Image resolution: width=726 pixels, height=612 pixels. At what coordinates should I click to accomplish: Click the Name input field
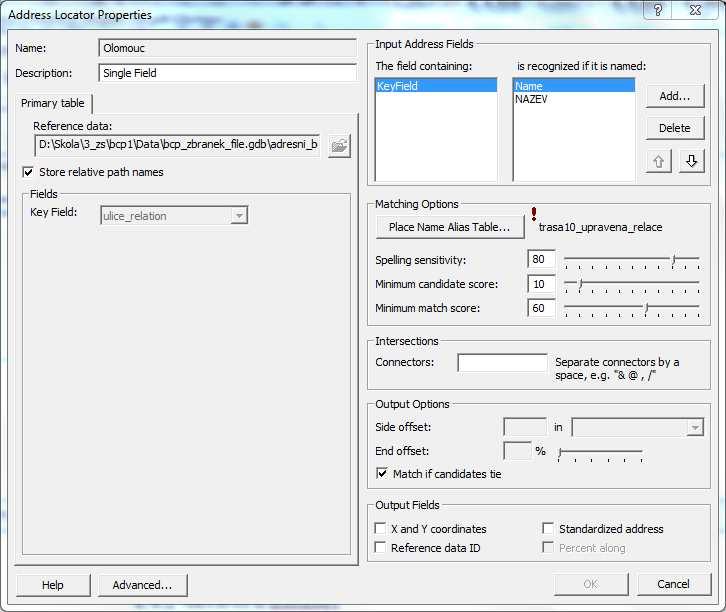[227, 48]
